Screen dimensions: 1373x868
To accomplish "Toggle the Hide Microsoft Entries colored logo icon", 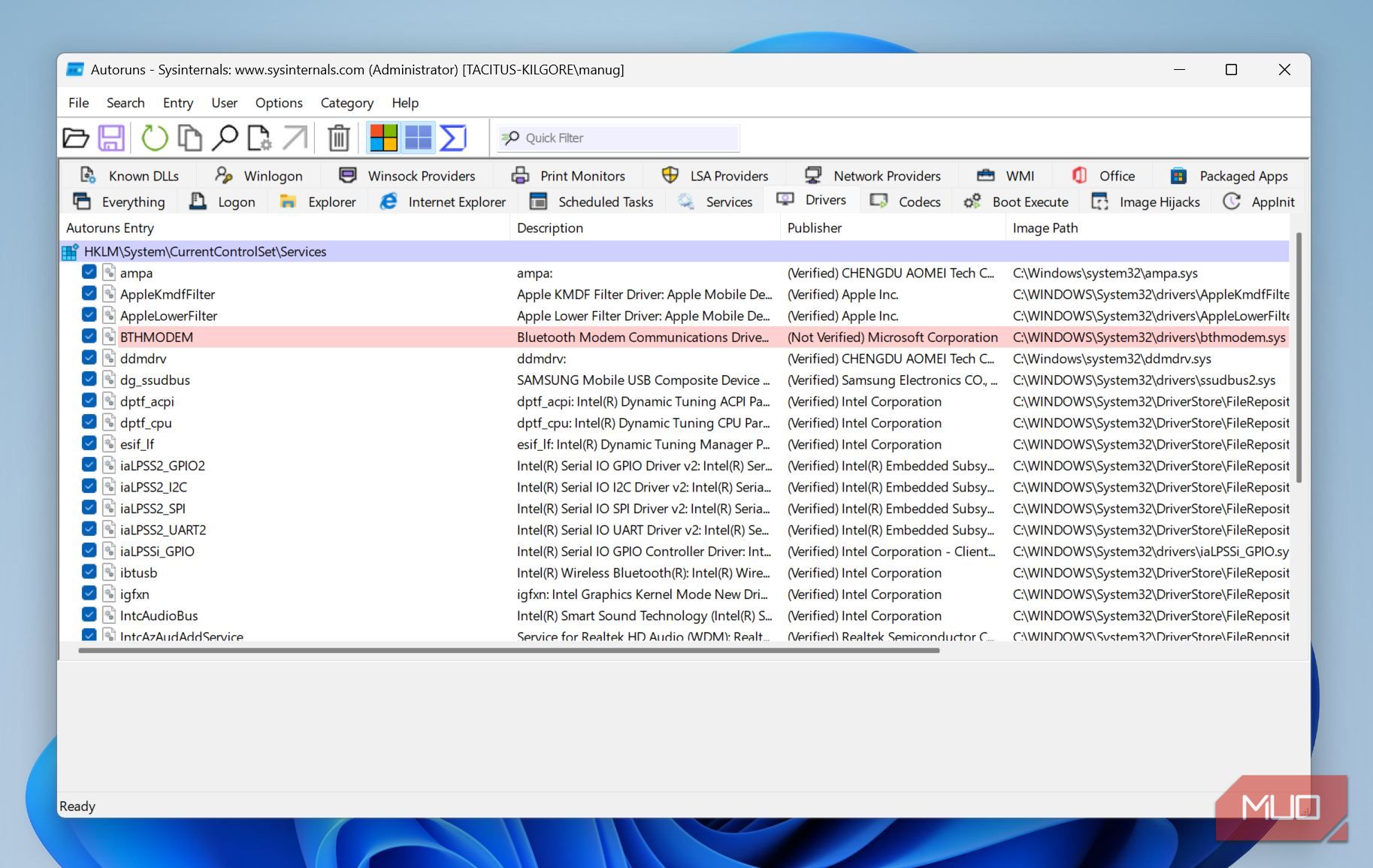I will (383, 138).
